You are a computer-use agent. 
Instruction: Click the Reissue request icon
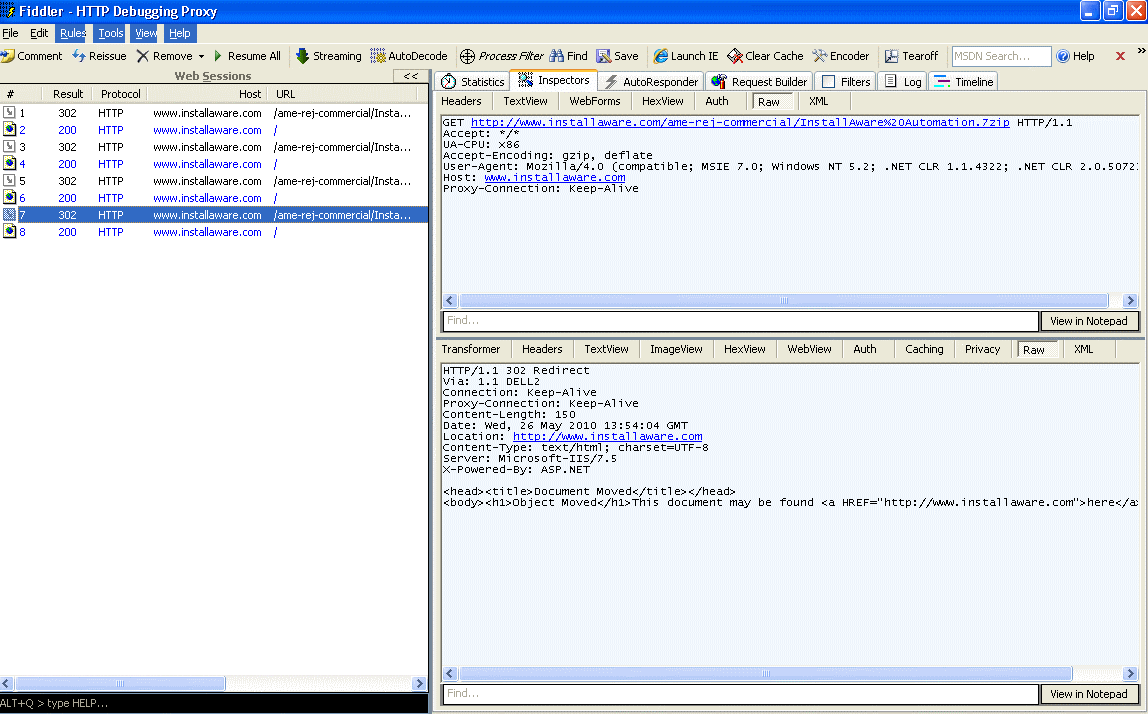click(78, 56)
